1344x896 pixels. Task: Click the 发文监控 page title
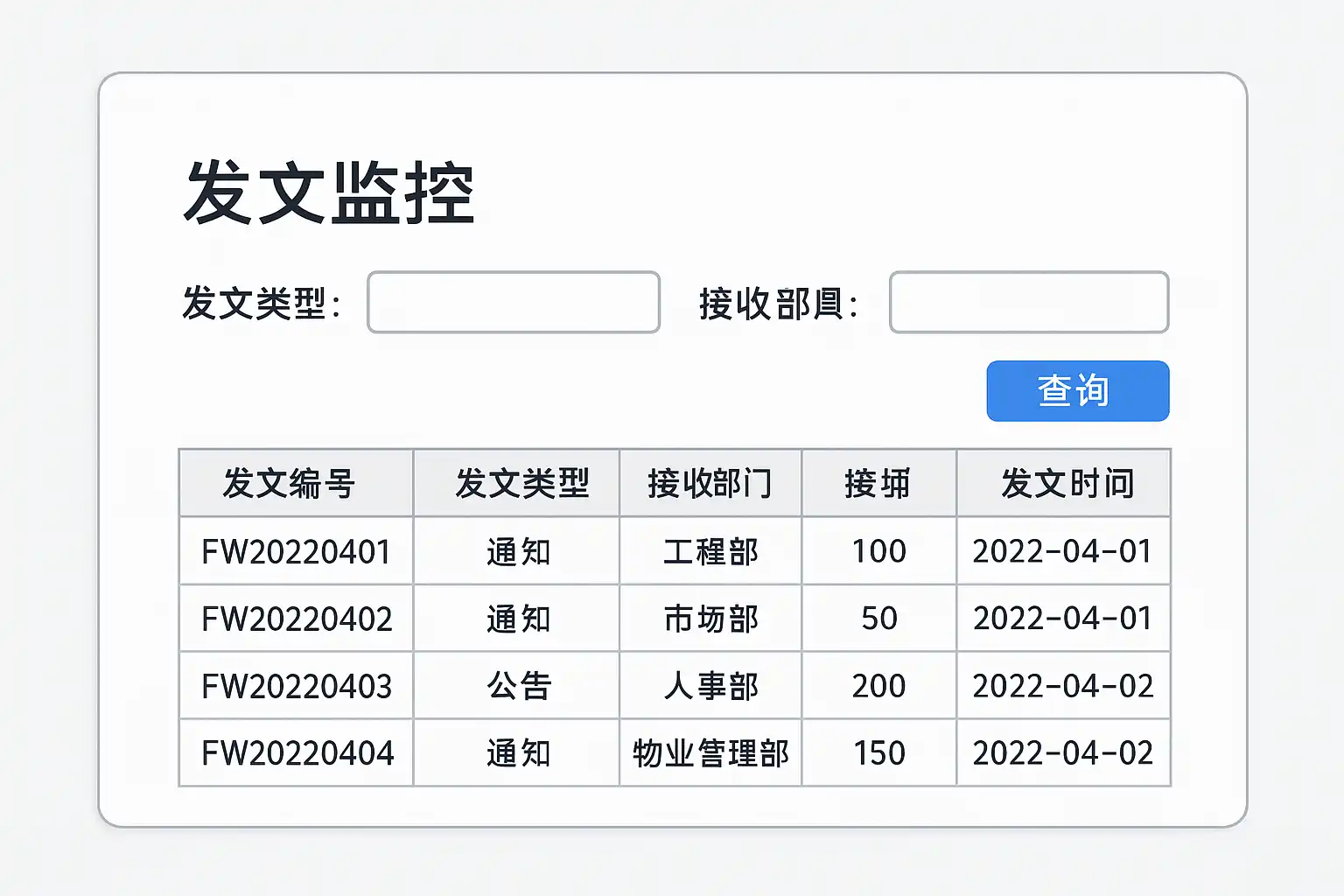tap(329, 193)
